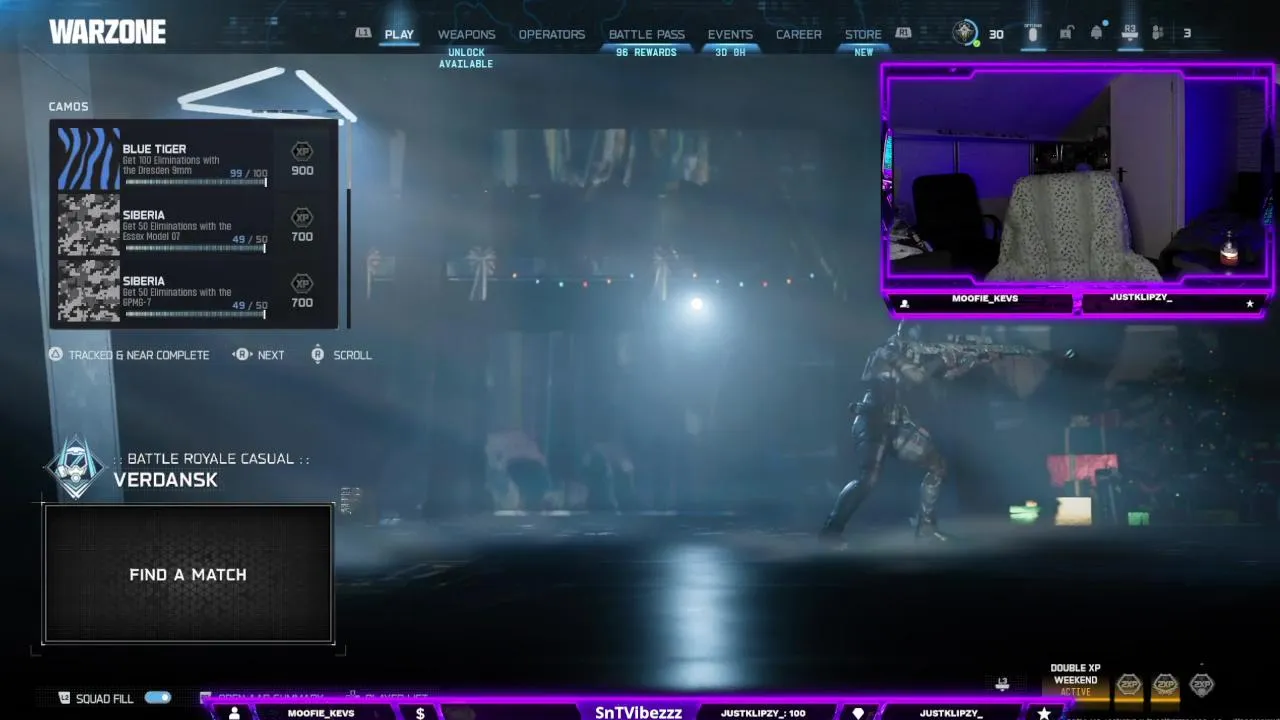This screenshot has width=1280, height=720.
Task: Click the Double XP Weekend Active label
Action: pos(1075,680)
